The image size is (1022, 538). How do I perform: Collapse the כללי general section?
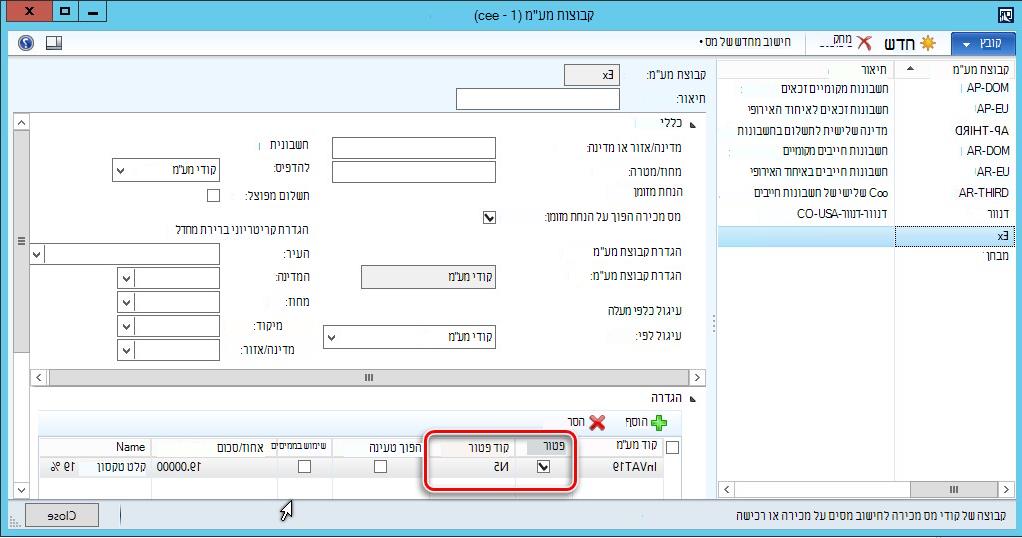coord(692,125)
